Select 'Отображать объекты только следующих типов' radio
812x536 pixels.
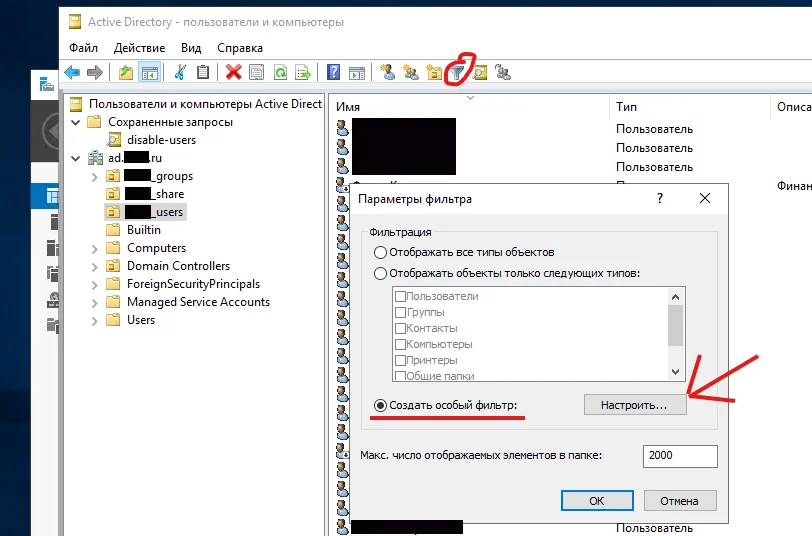point(380,273)
